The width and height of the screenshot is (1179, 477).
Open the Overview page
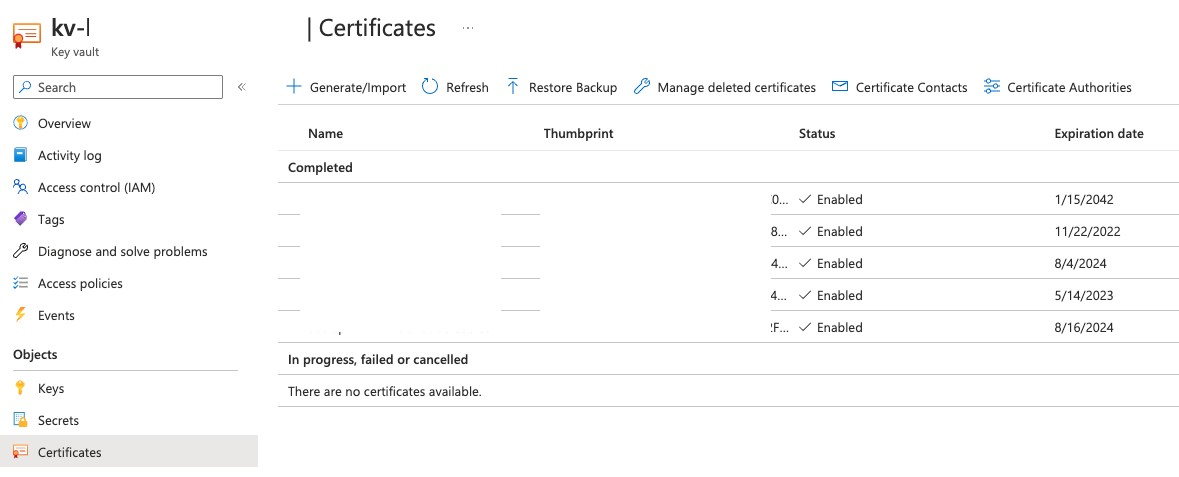[64, 123]
